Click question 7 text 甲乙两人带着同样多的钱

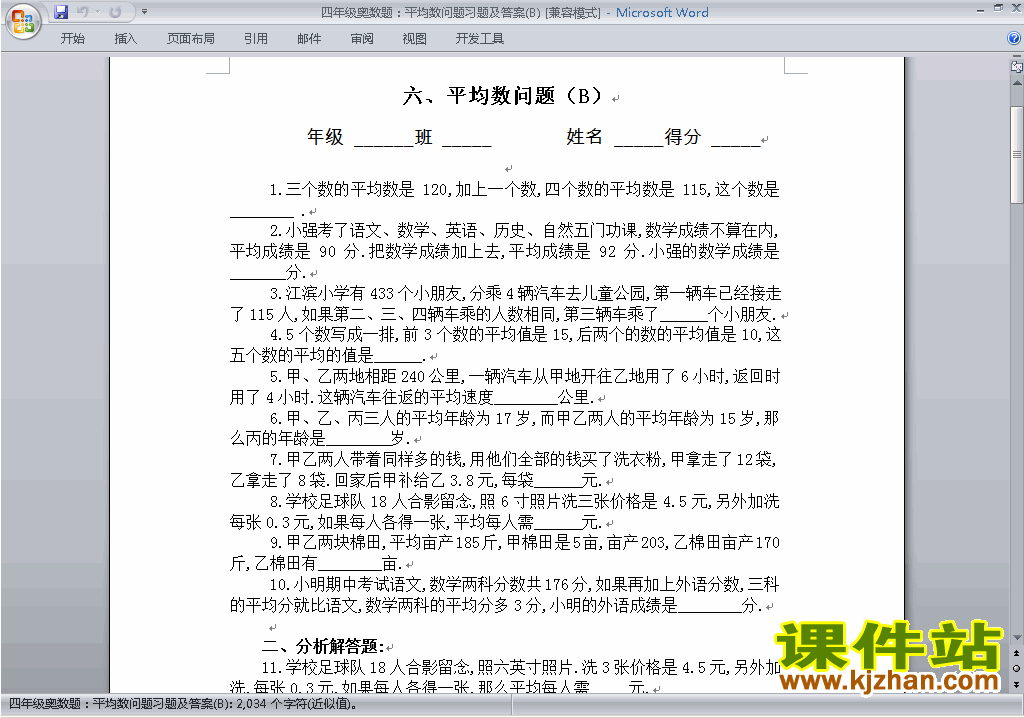504,470
